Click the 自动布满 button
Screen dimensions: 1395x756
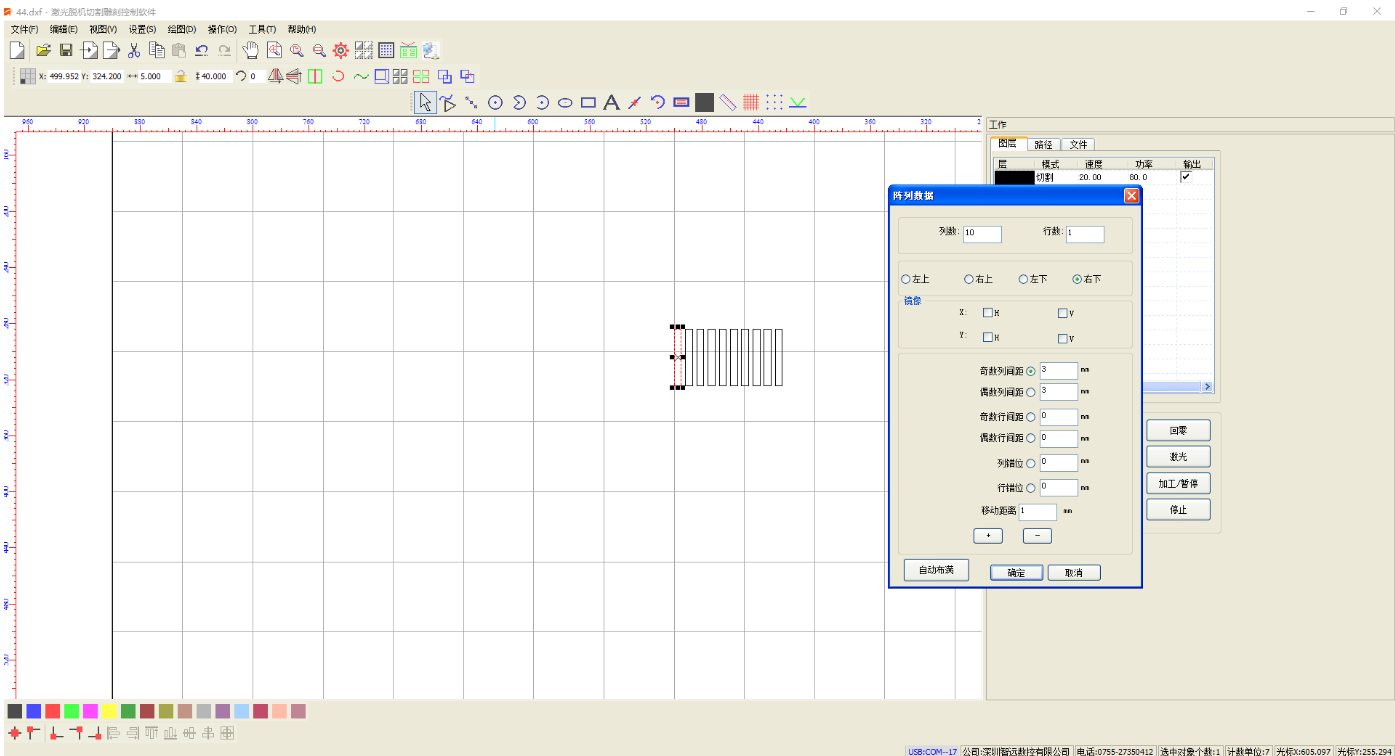(x=936, y=570)
